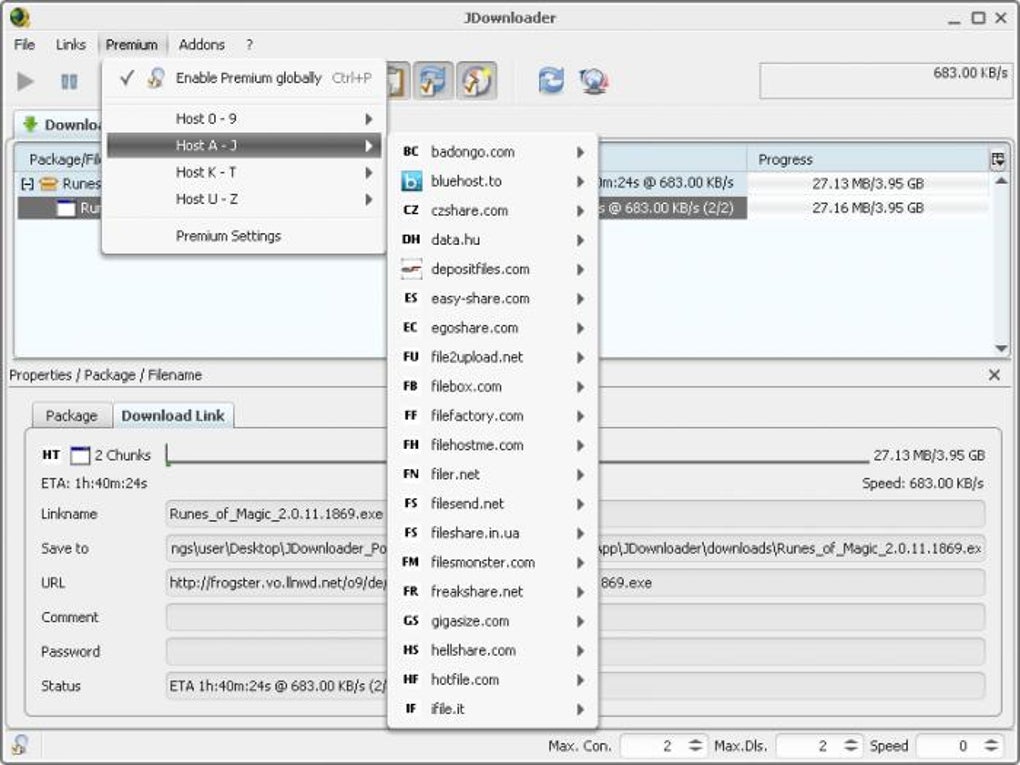Viewport: 1020px width, 765px height.
Task: Start downloads with the play button
Action: click(x=25, y=81)
